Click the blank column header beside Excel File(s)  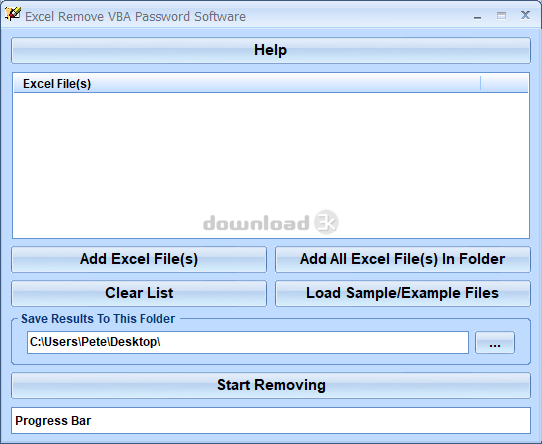[504, 84]
